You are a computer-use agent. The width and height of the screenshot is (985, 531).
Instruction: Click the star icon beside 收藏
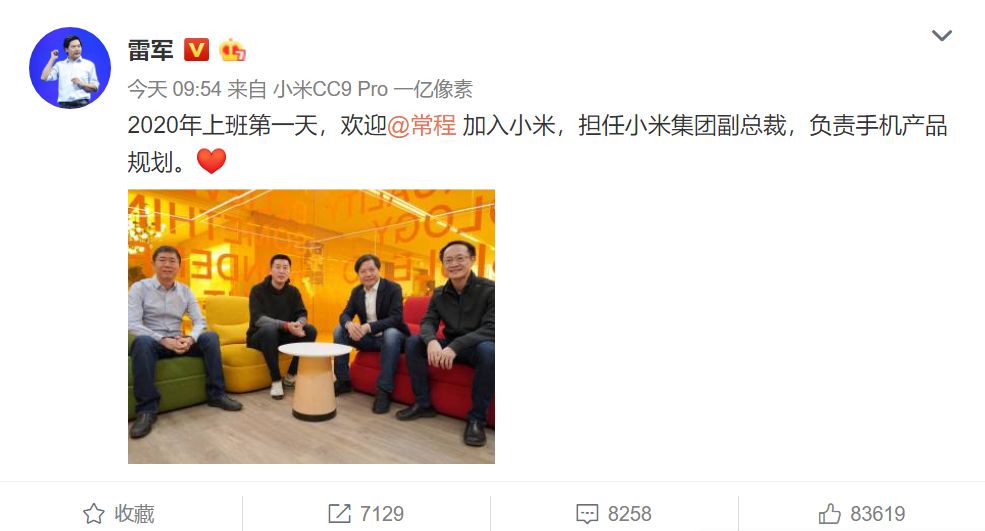tap(94, 513)
